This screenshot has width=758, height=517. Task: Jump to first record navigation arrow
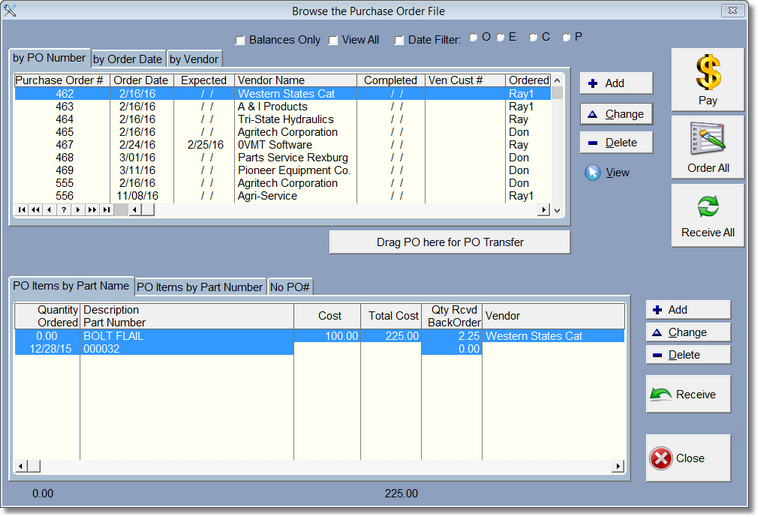point(21,210)
